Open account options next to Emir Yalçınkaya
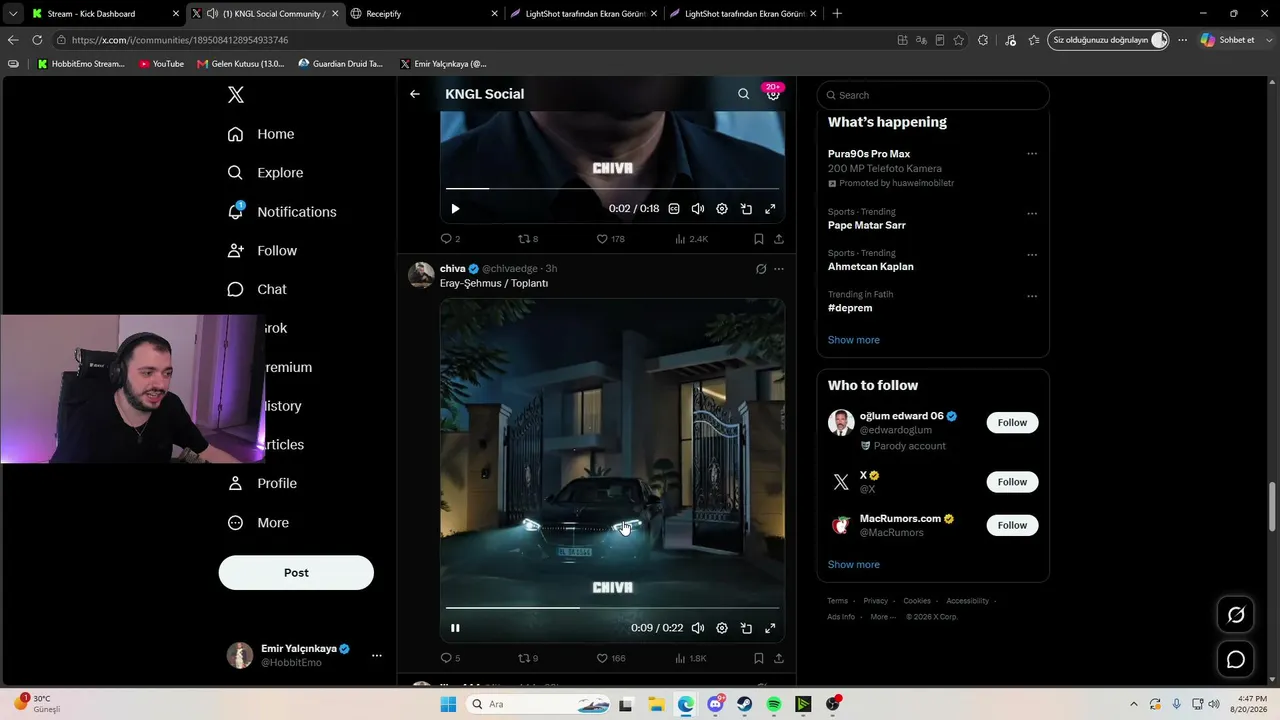Viewport: 1280px width, 720px height. [x=376, y=656]
